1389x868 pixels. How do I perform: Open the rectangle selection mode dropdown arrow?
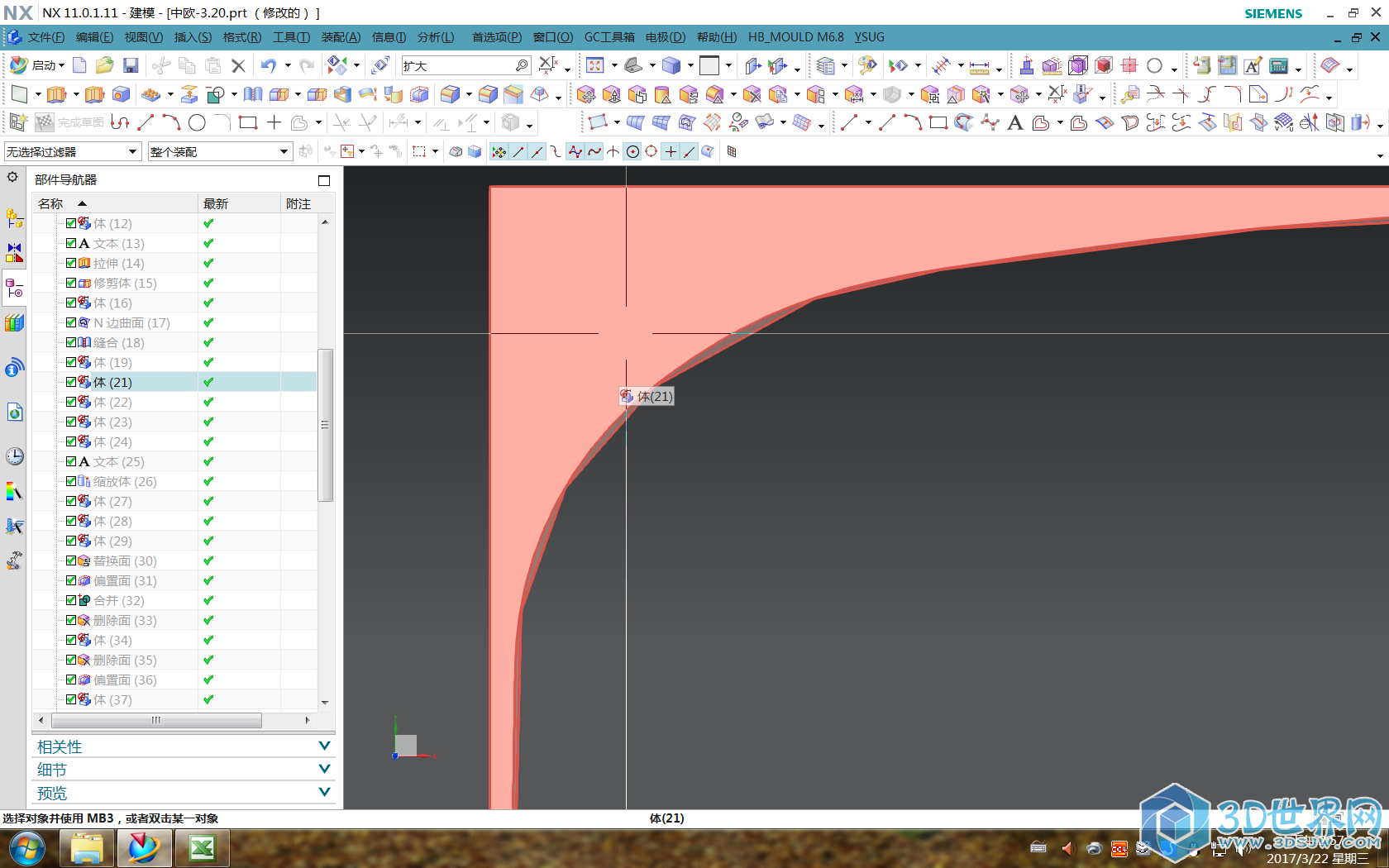[x=435, y=151]
